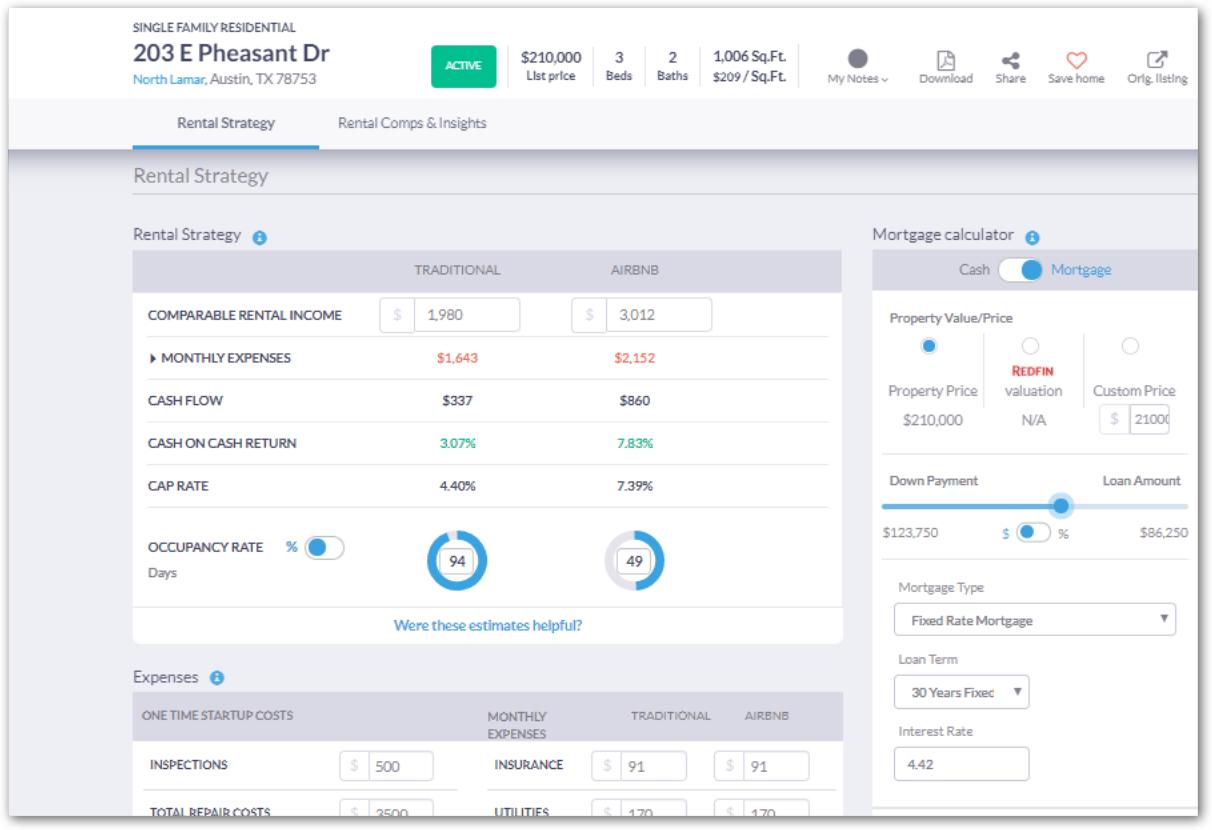This screenshot has height=830, width=1212.
Task: Click Traditional monthly expenses value $1,643
Action: click(x=457, y=358)
